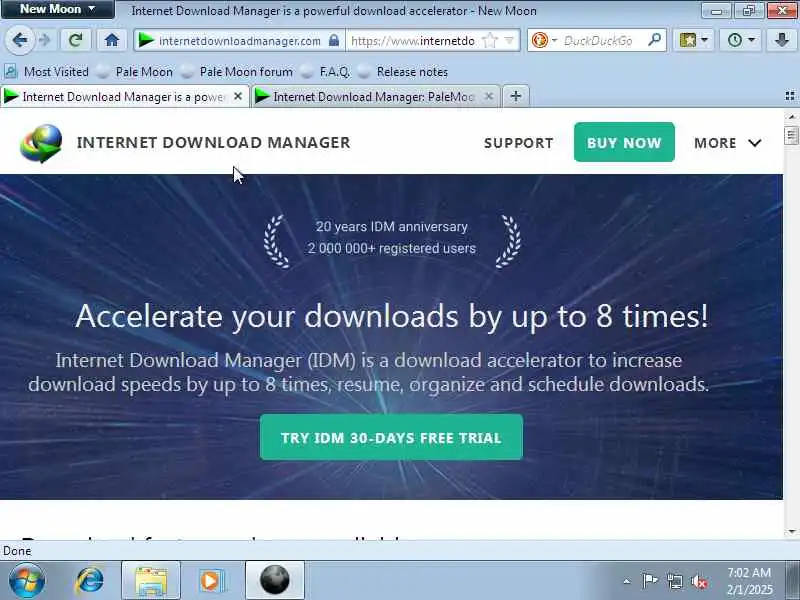Bookmark this page with the star icon
Screen dimensions: 800x600
[x=489, y=40]
